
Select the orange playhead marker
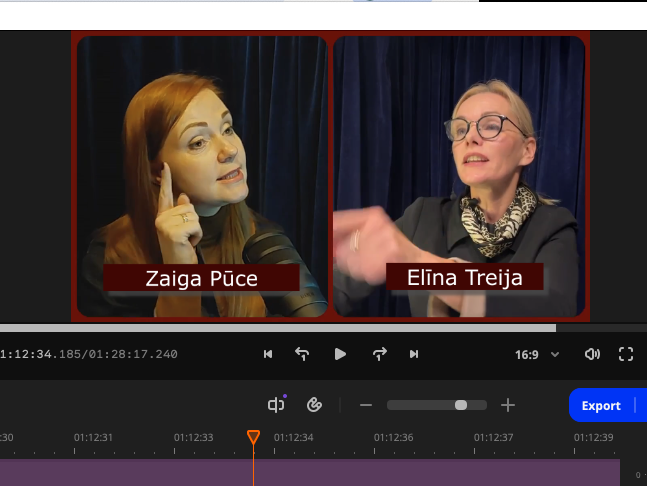[x=253, y=436]
